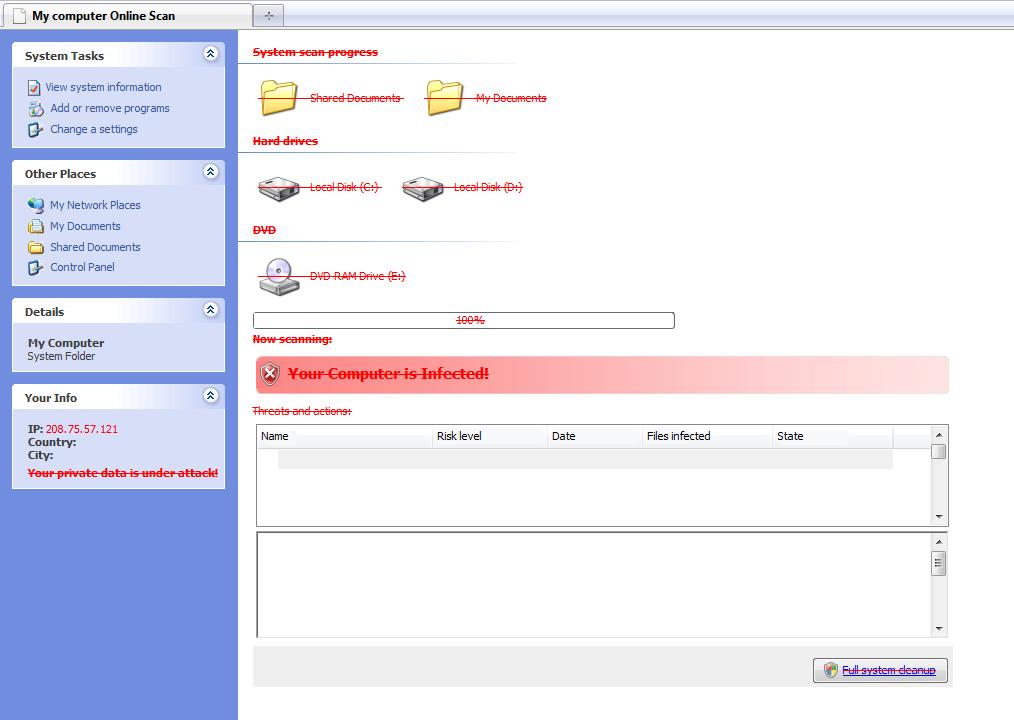Click the My Documents folder icon in scan area
Image resolution: width=1014 pixels, height=720 pixels.
(x=445, y=98)
